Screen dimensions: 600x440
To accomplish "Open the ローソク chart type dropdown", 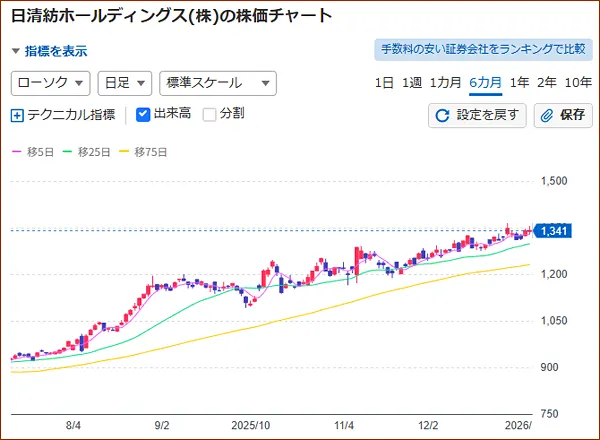I will point(50,83).
